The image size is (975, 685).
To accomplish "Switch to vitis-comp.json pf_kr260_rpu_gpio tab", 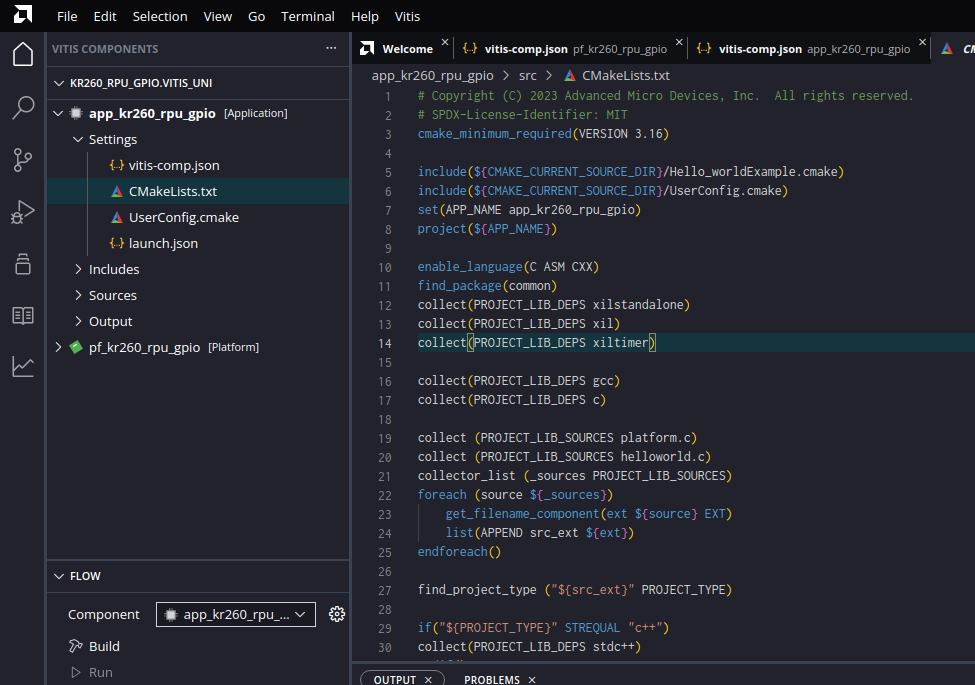I will coord(570,48).
